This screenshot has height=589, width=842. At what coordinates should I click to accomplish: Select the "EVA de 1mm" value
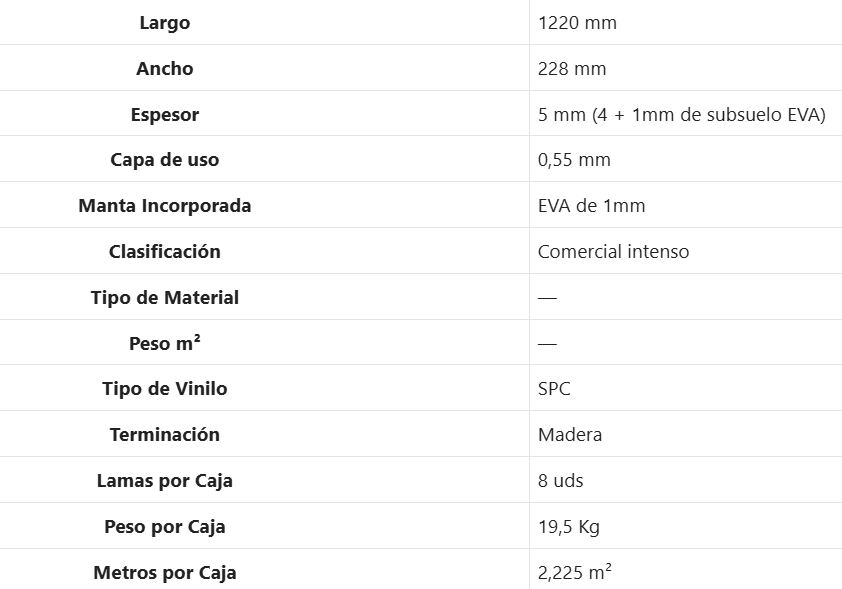click(x=591, y=206)
